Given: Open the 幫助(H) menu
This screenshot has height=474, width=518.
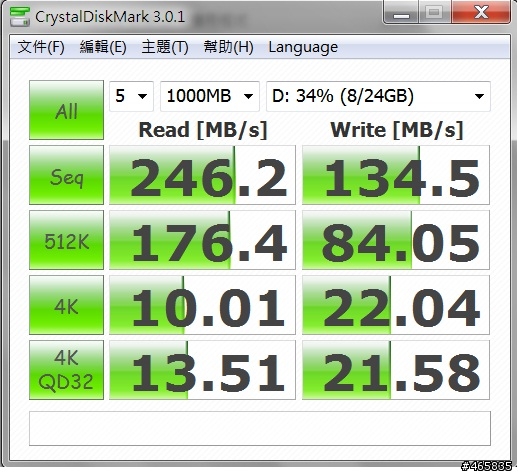Looking at the screenshot, I should point(228,47).
